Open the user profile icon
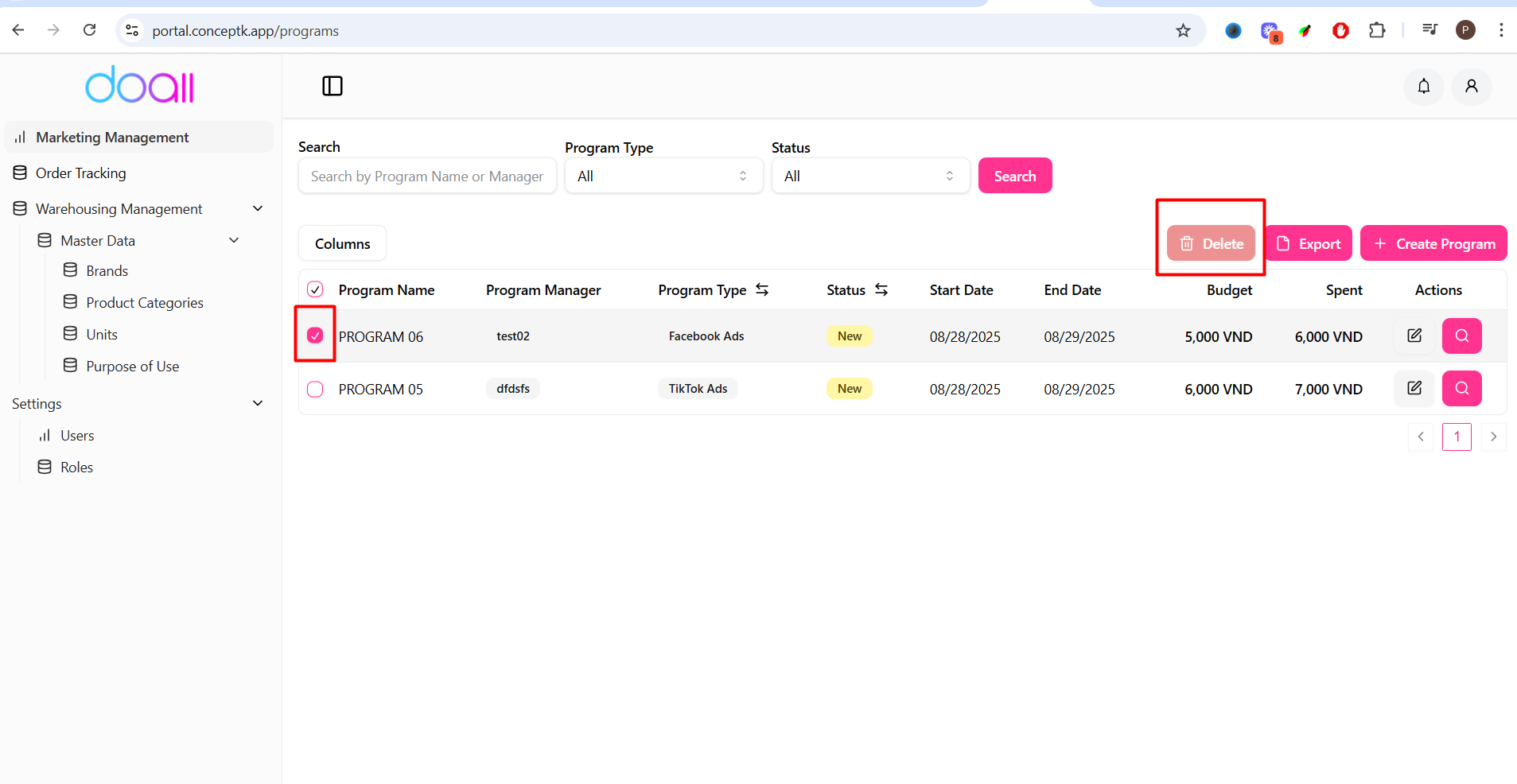 click(x=1471, y=86)
